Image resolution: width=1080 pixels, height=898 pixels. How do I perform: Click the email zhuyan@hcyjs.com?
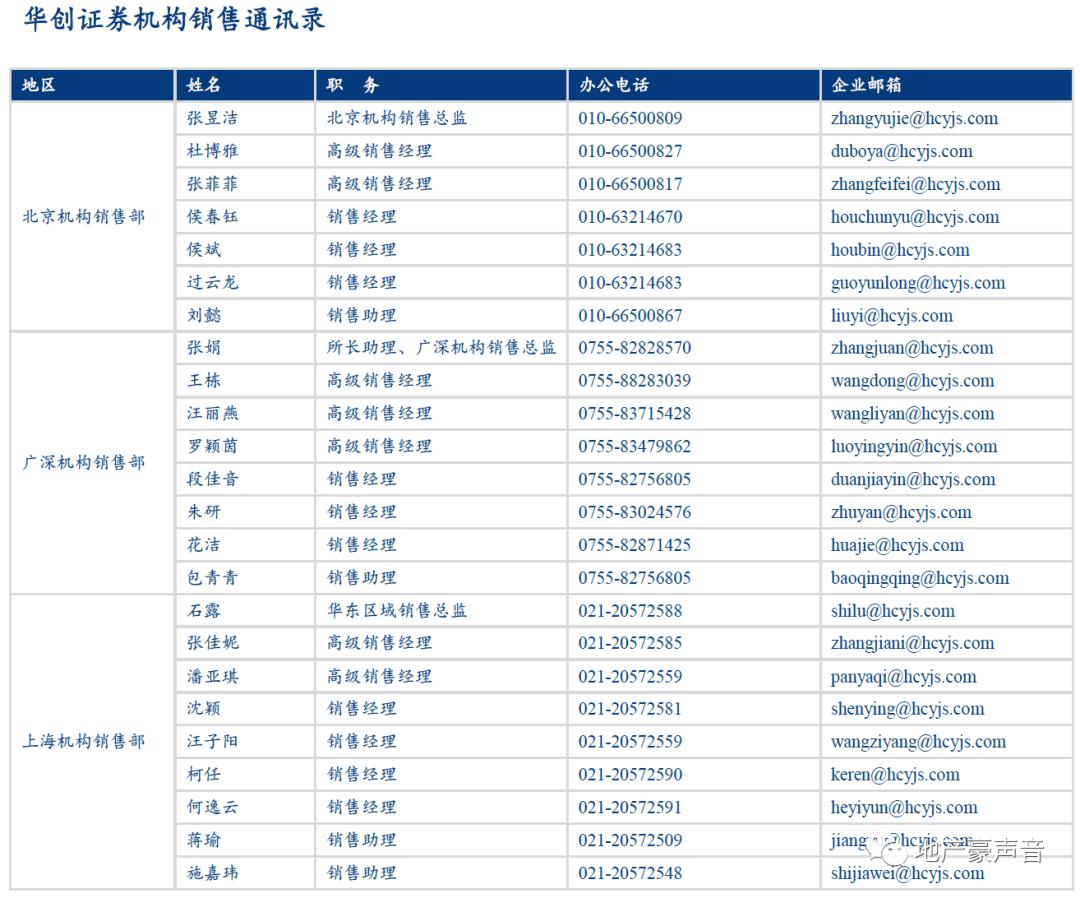coord(901,512)
